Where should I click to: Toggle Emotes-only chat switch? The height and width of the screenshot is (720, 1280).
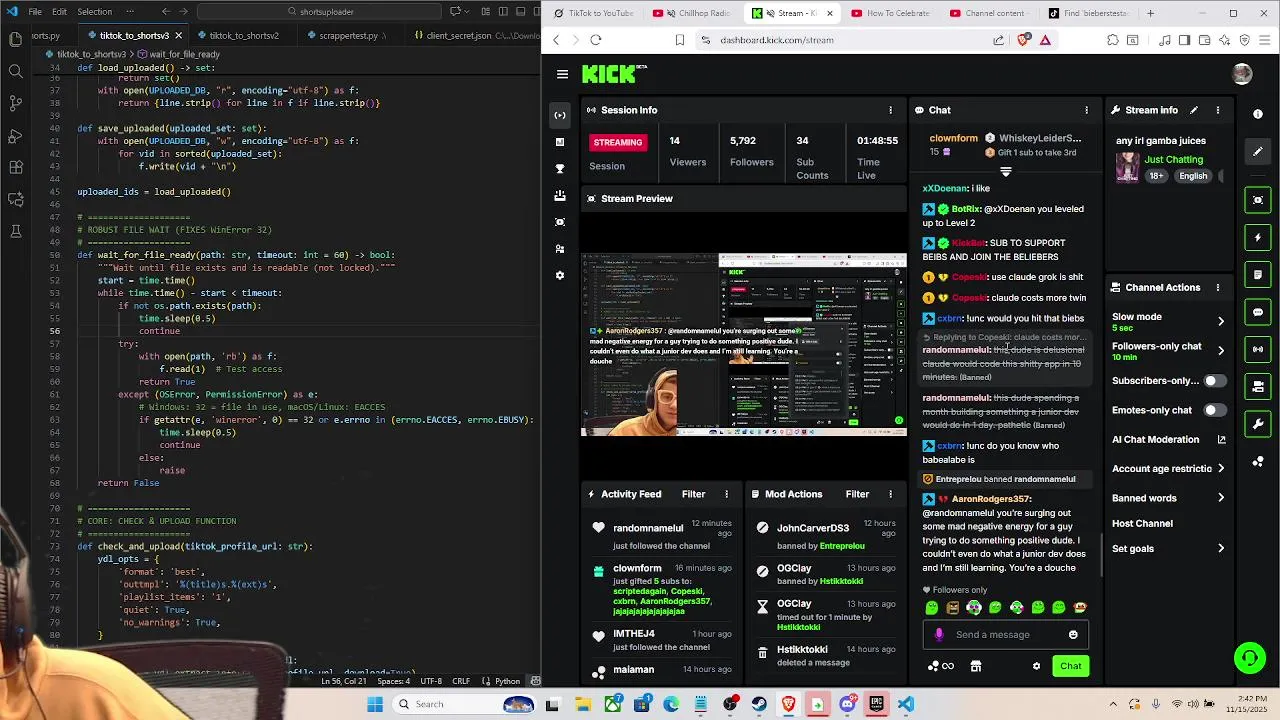point(1214,410)
